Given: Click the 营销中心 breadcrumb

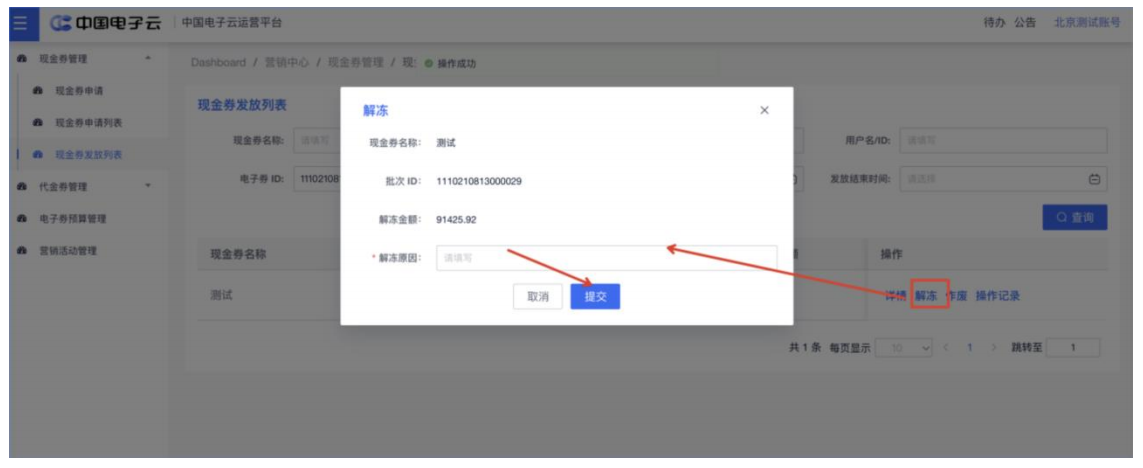Looking at the screenshot, I should click(286, 63).
